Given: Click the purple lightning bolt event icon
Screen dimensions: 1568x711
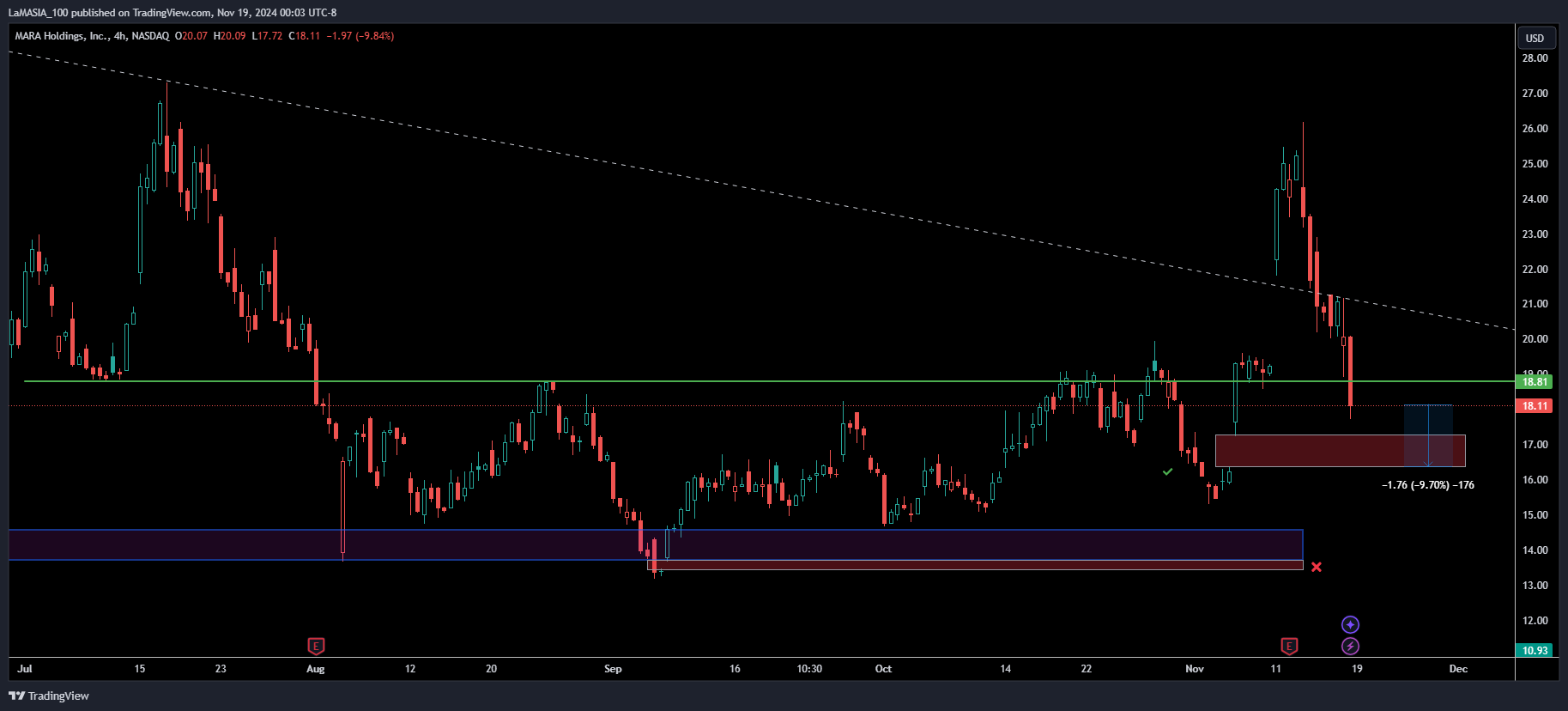Looking at the screenshot, I should 1350,646.
